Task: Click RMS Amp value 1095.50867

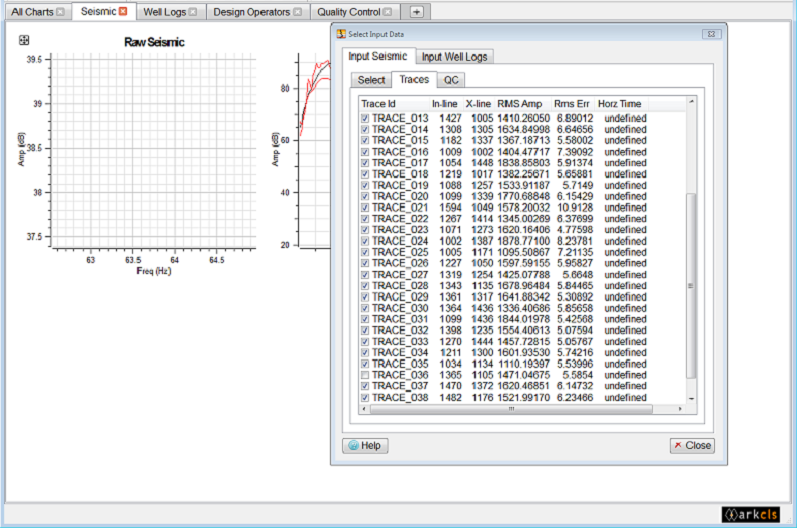Action: [x=524, y=253]
